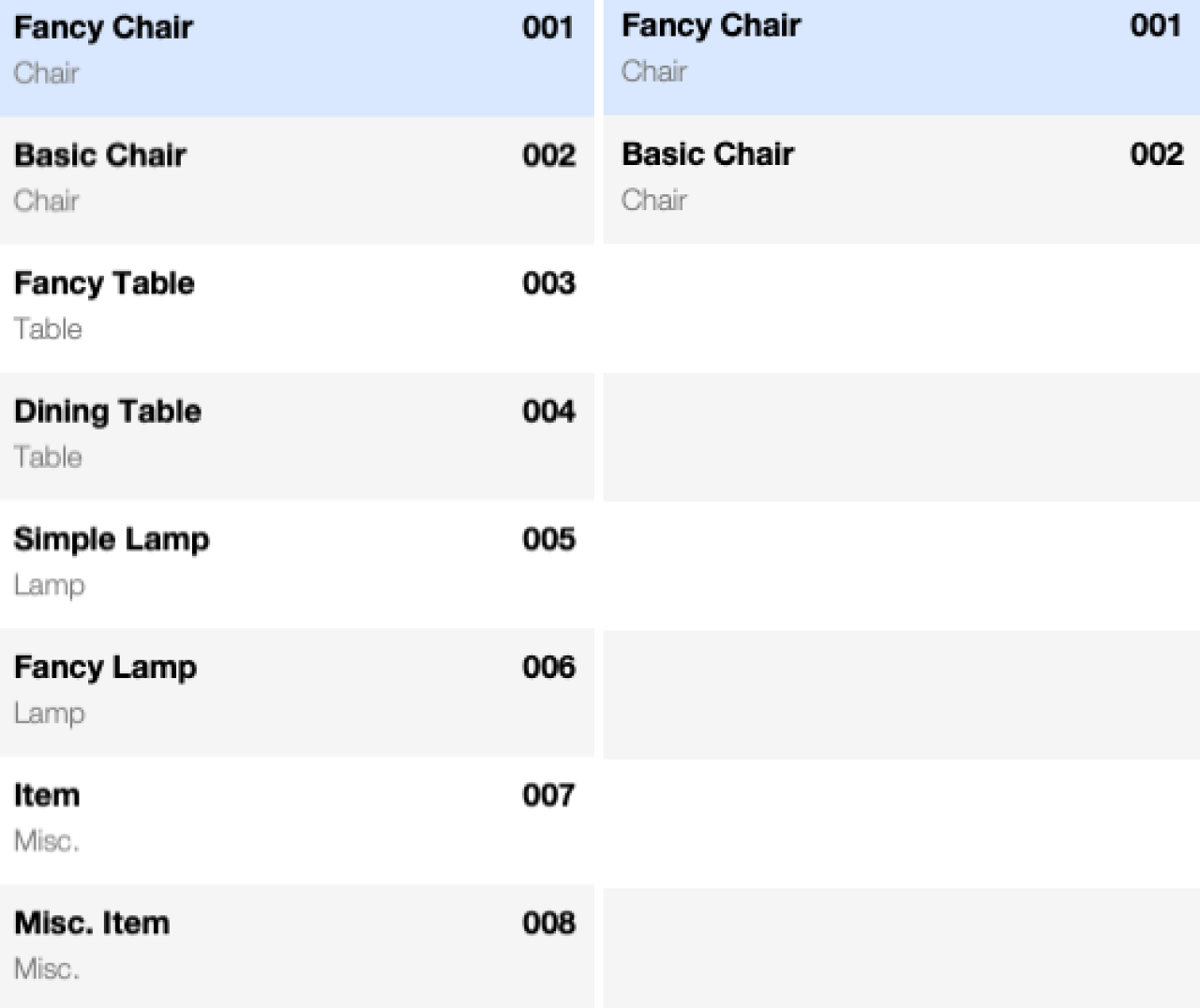The width and height of the screenshot is (1200, 1008).
Task: Select the Fancy Lamp list item
Action: (281, 689)
